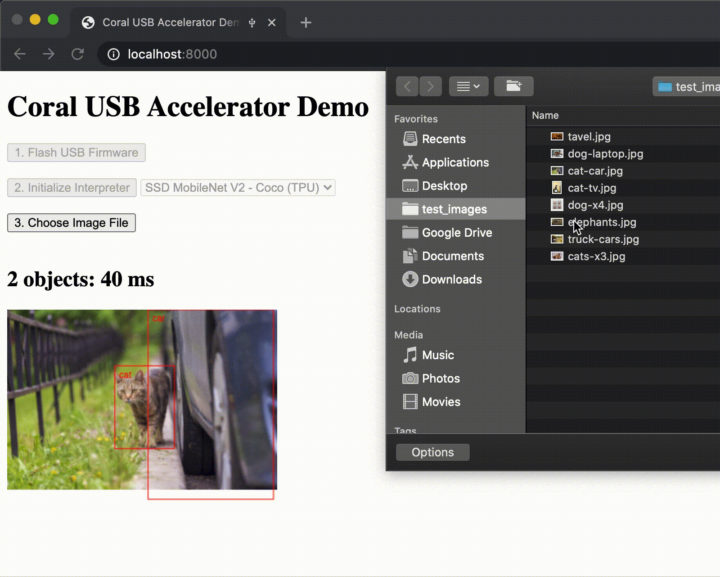Click the dog-laptop.jpg thumbnail icon
This screenshot has width=720, height=577.
(557, 153)
